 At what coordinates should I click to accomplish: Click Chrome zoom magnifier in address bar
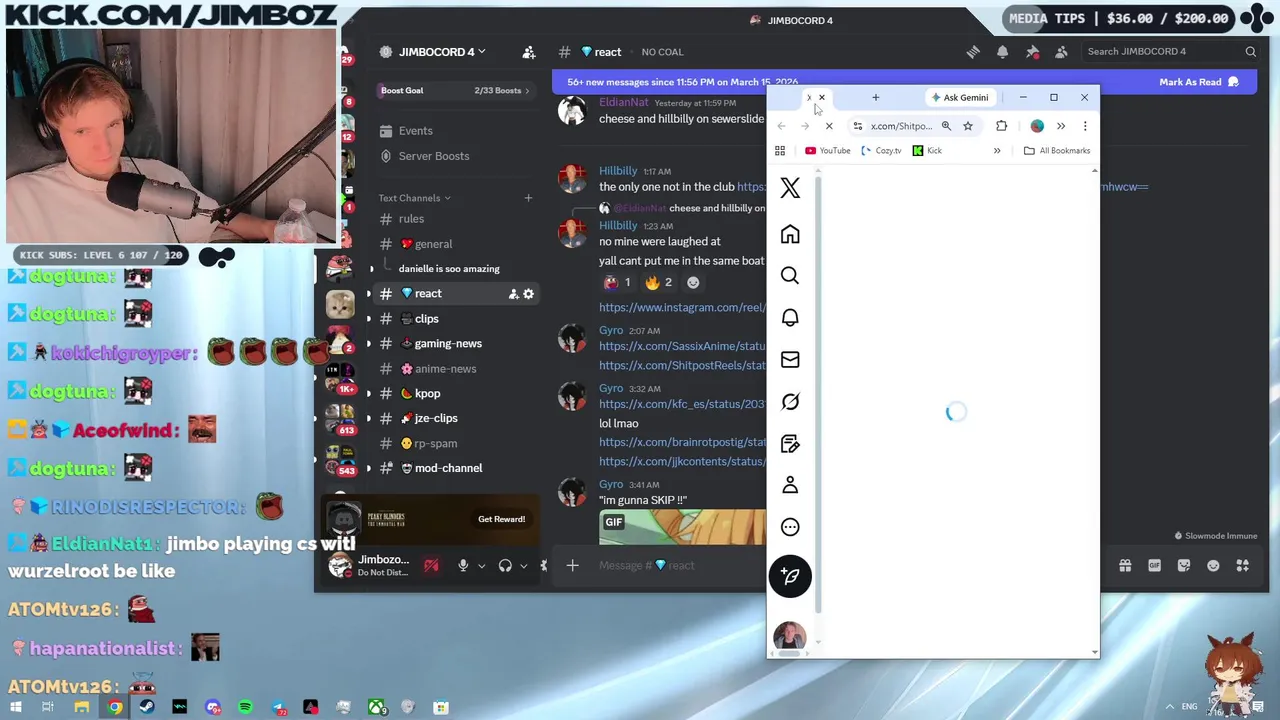tap(946, 126)
